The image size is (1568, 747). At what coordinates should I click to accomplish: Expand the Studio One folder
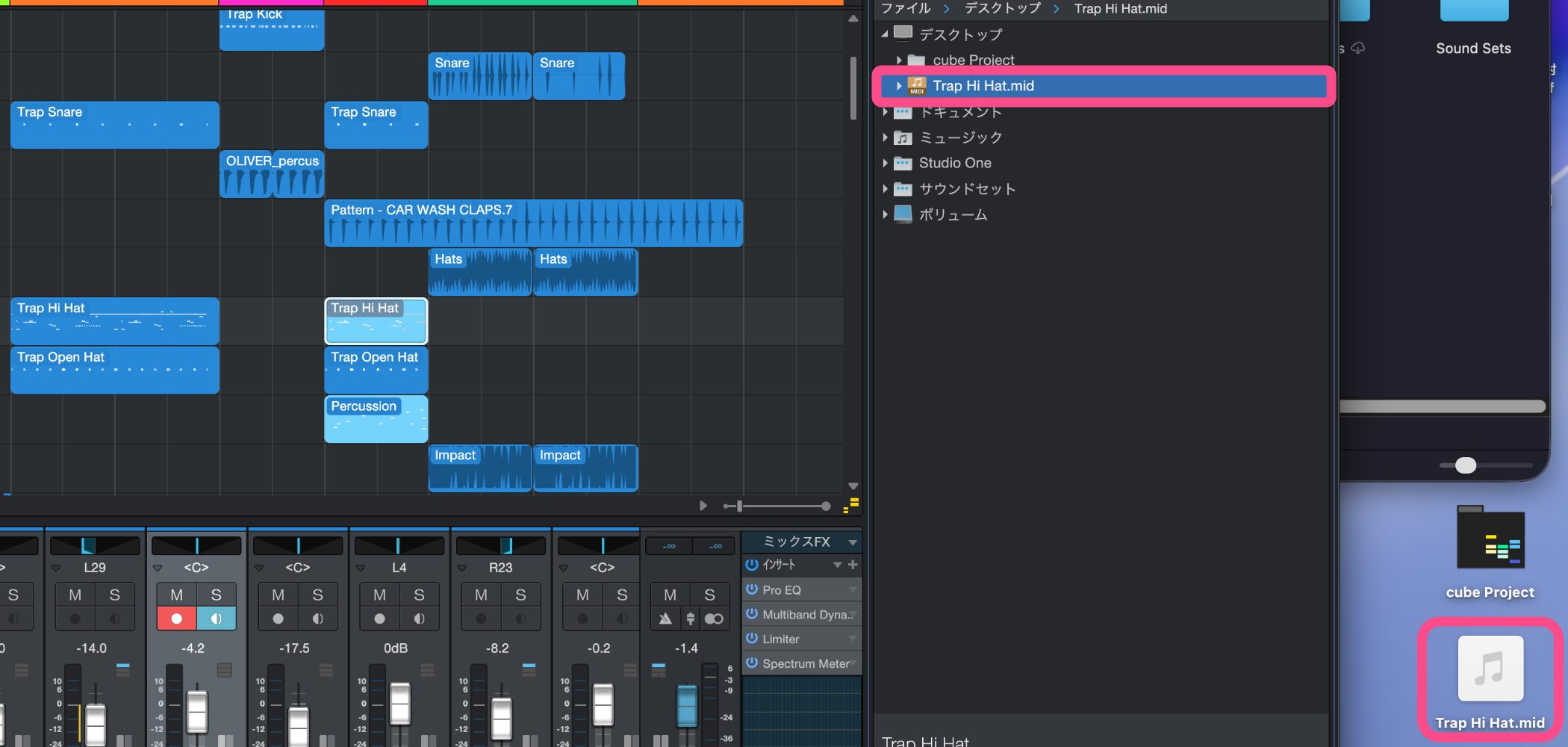[x=886, y=163]
